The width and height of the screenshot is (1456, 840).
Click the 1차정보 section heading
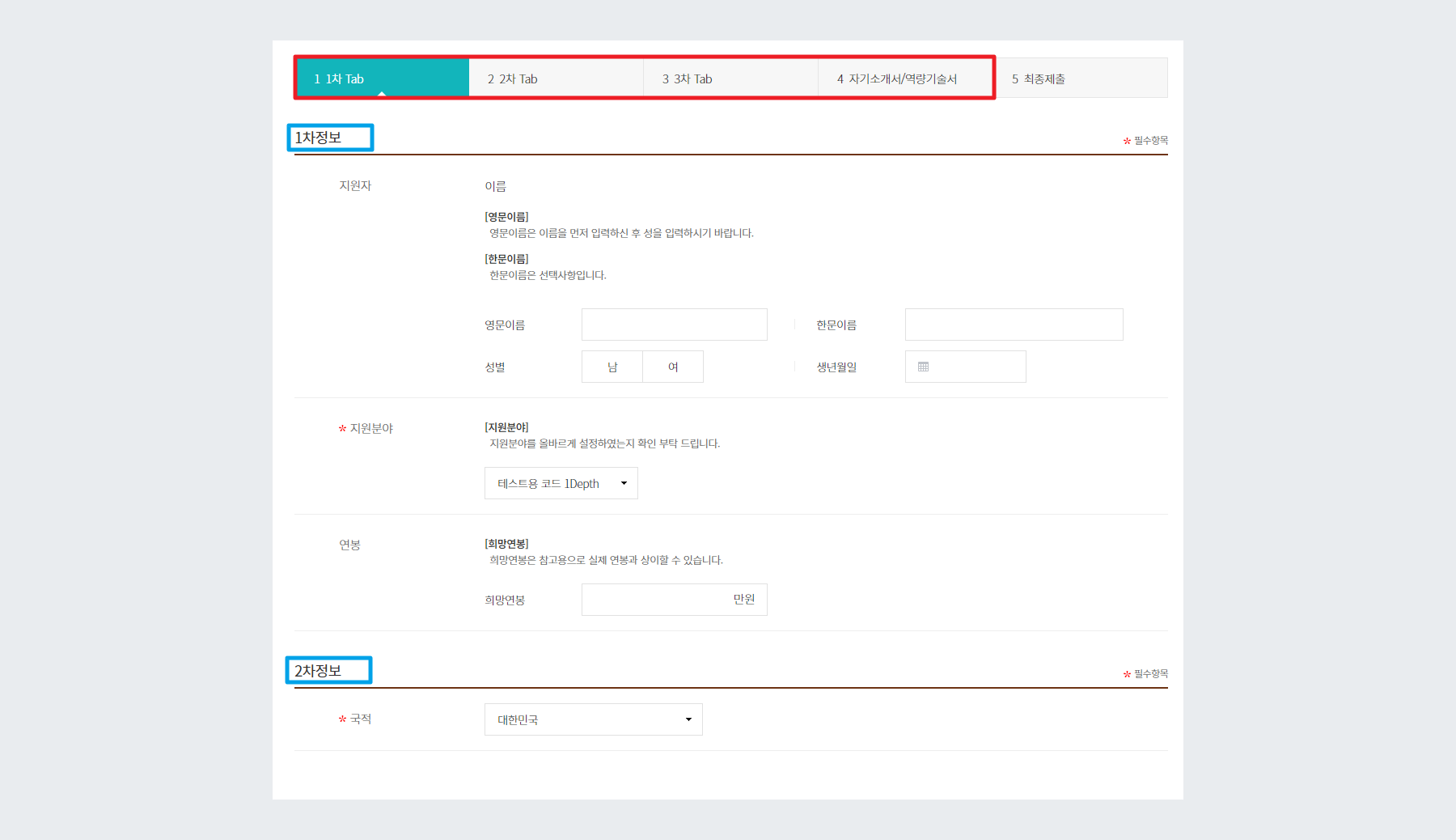(x=318, y=138)
